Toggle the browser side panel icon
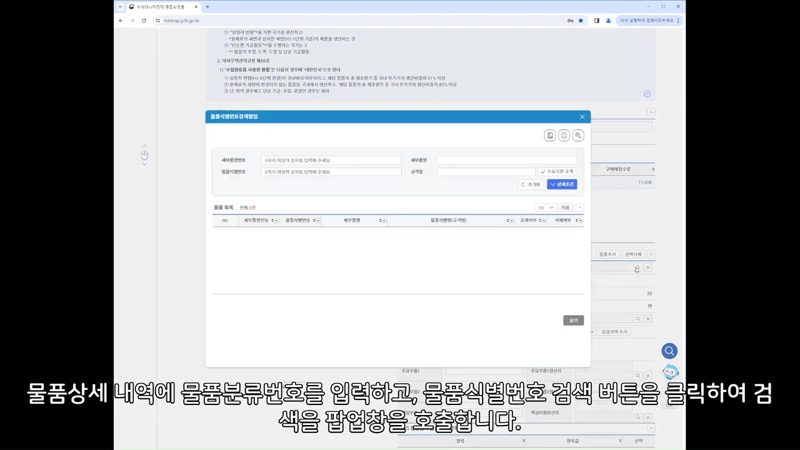 coord(596,21)
